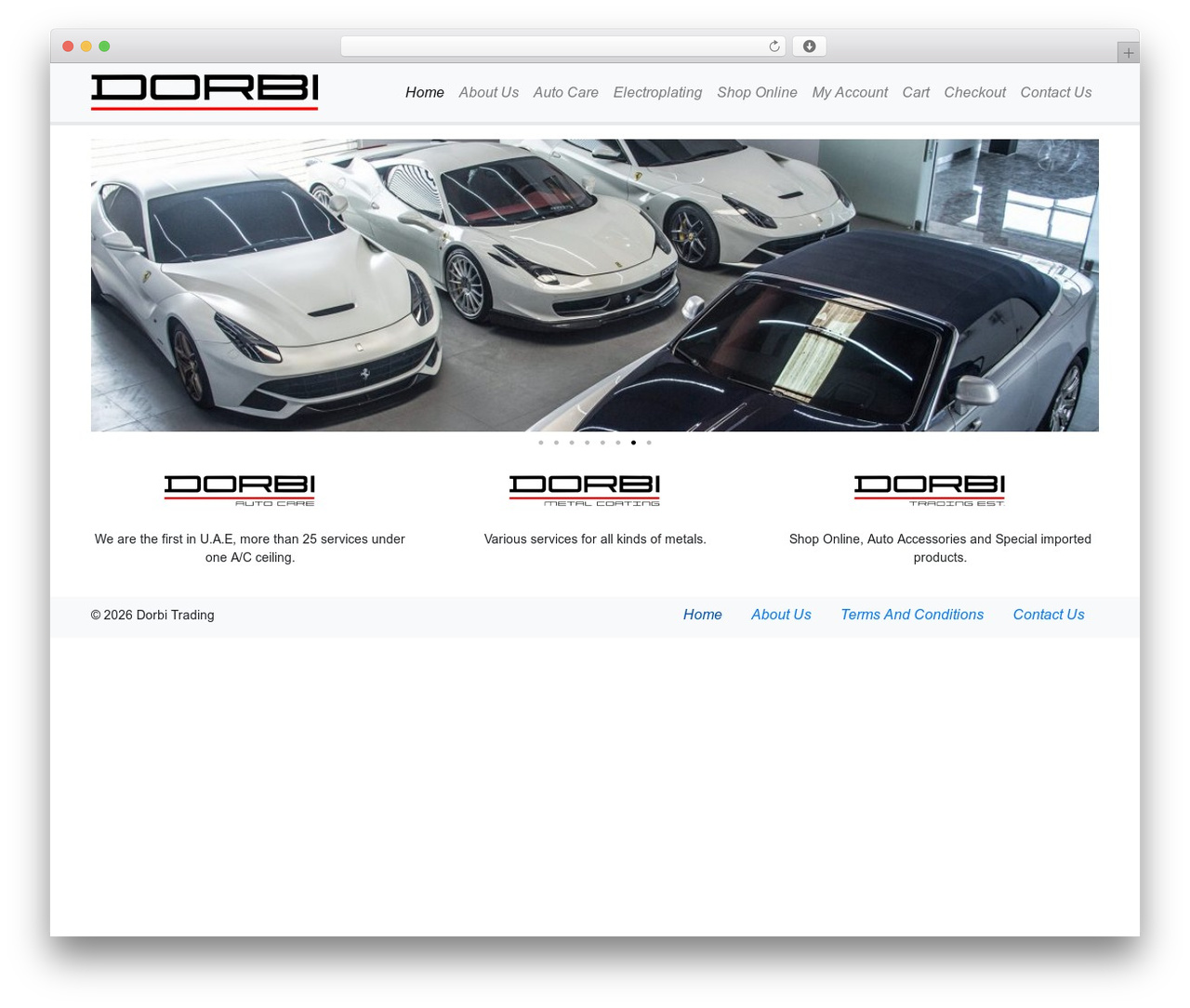Click the footer Contact Us link
The image size is (1190, 1008).
pyautogui.click(x=1049, y=615)
